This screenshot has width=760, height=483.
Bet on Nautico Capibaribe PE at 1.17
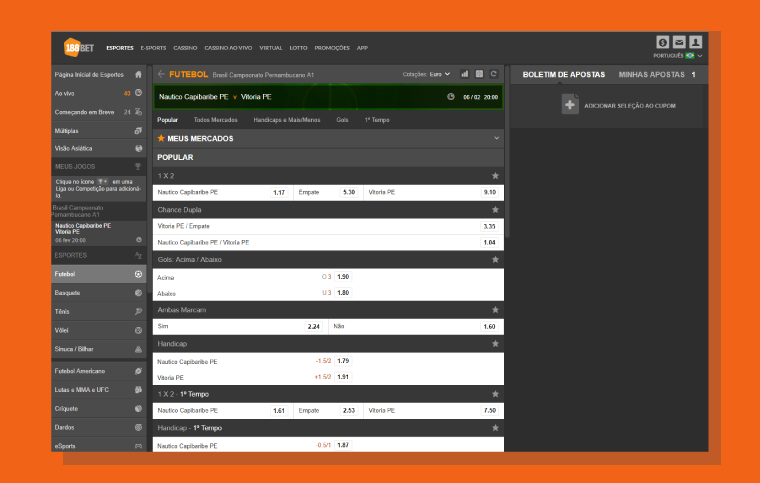(x=279, y=192)
